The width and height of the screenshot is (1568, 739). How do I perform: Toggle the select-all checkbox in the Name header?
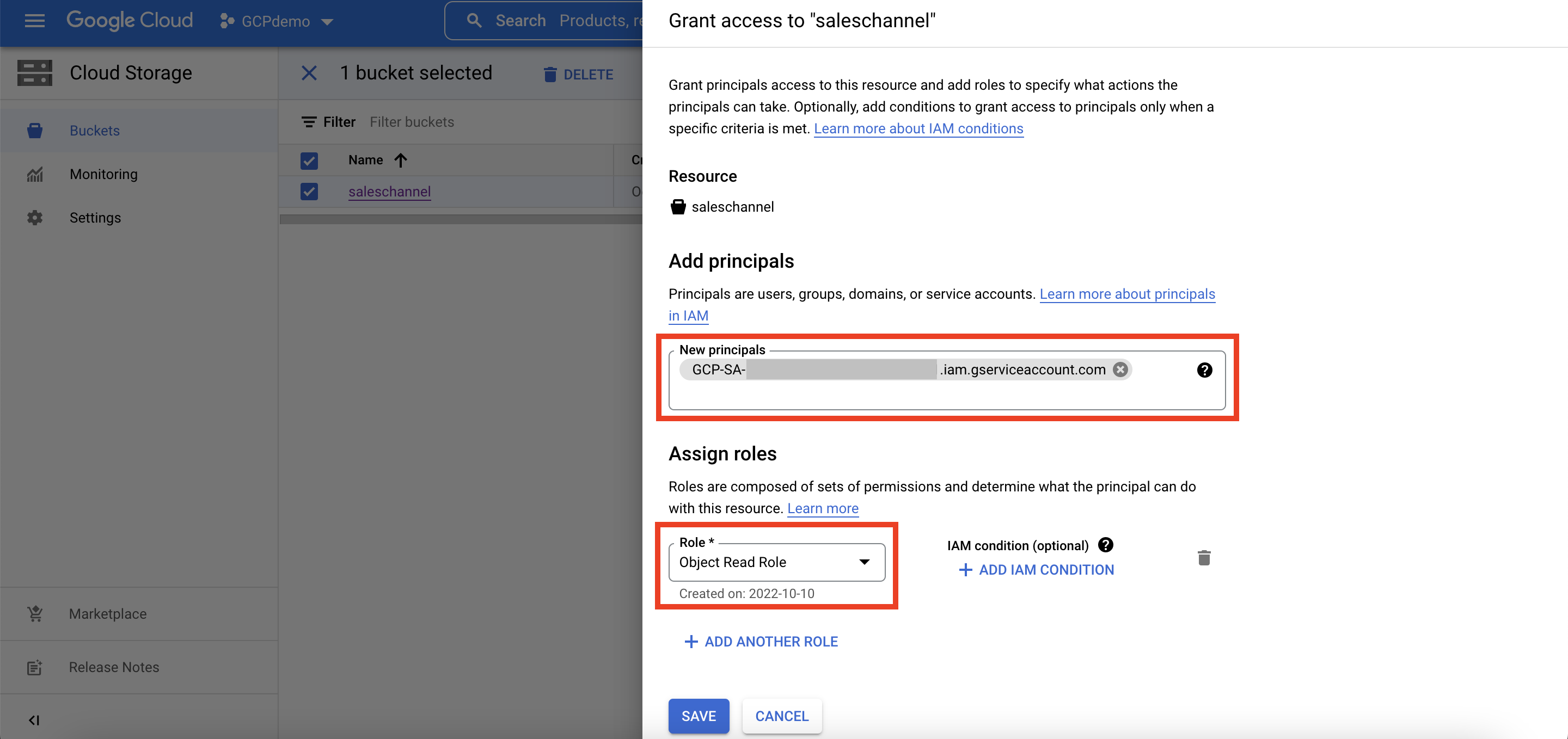click(309, 160)
